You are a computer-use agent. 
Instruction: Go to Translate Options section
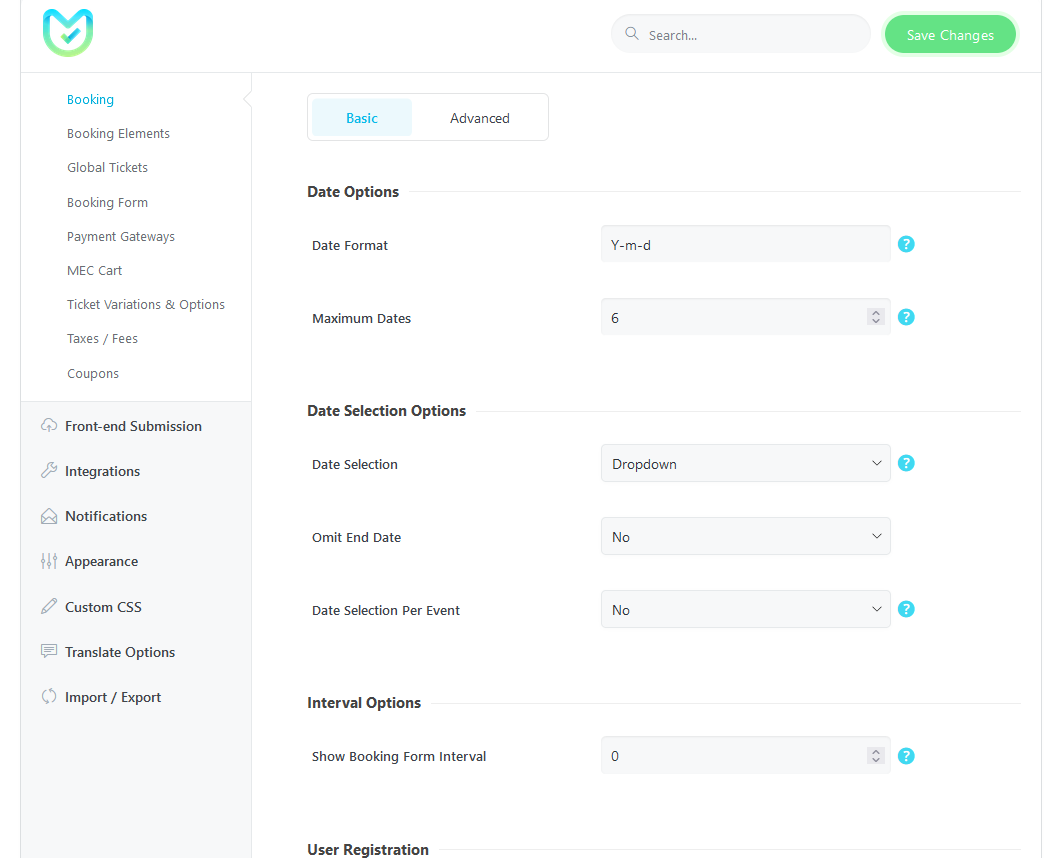pos(120,652)
